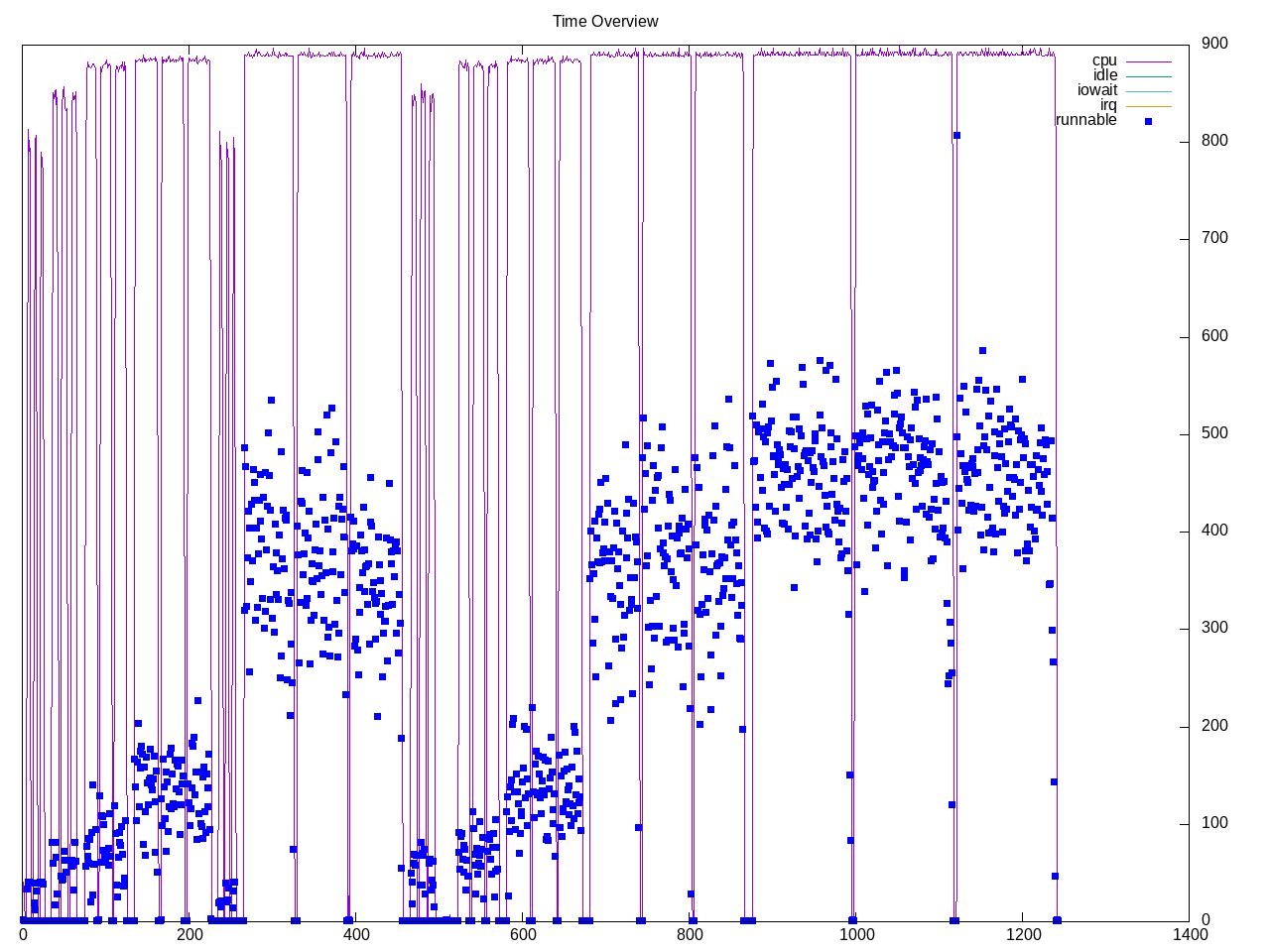
Task: Click the 1000 tick label on x-axis
Action: coord(856,934)
